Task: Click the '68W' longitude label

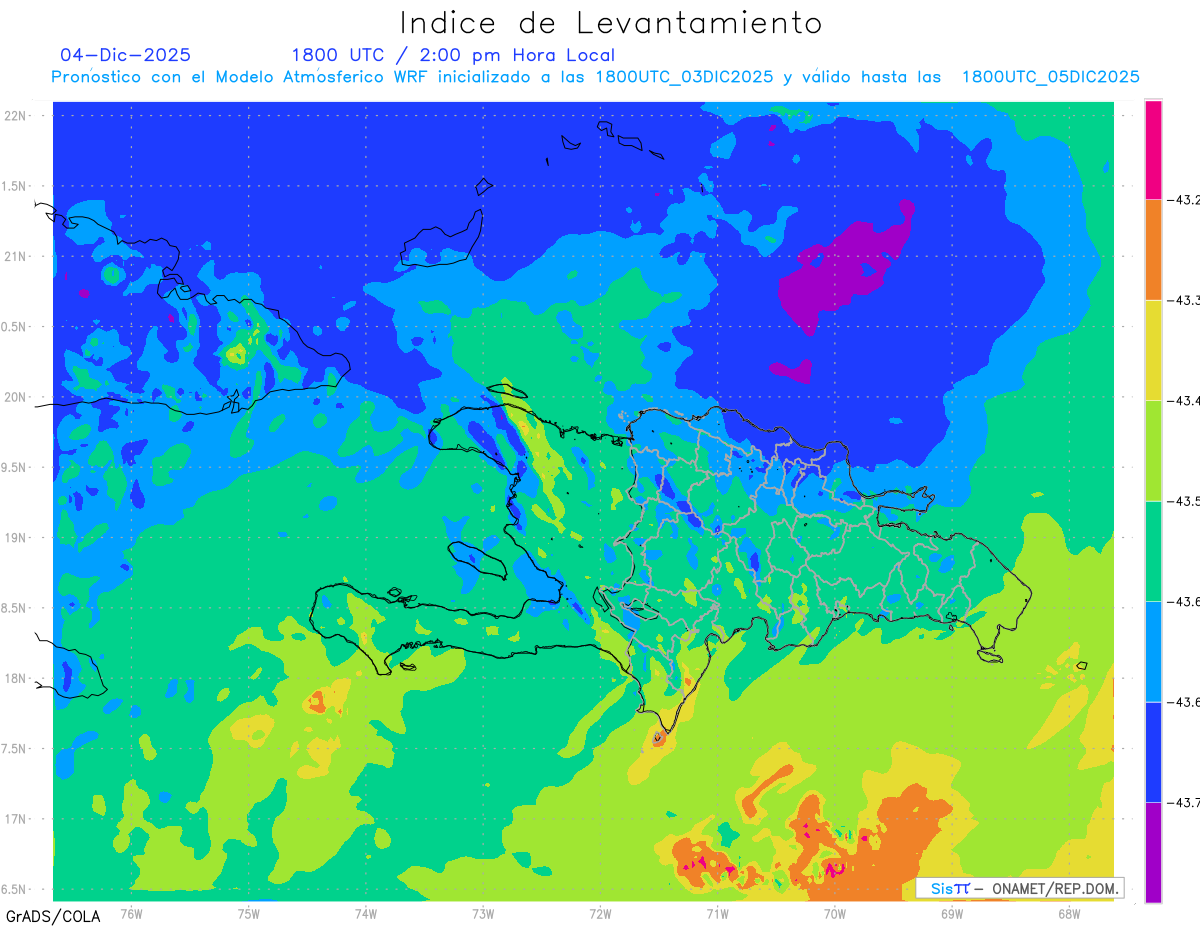Action: pyautogui.click(x=1069, y=914)
